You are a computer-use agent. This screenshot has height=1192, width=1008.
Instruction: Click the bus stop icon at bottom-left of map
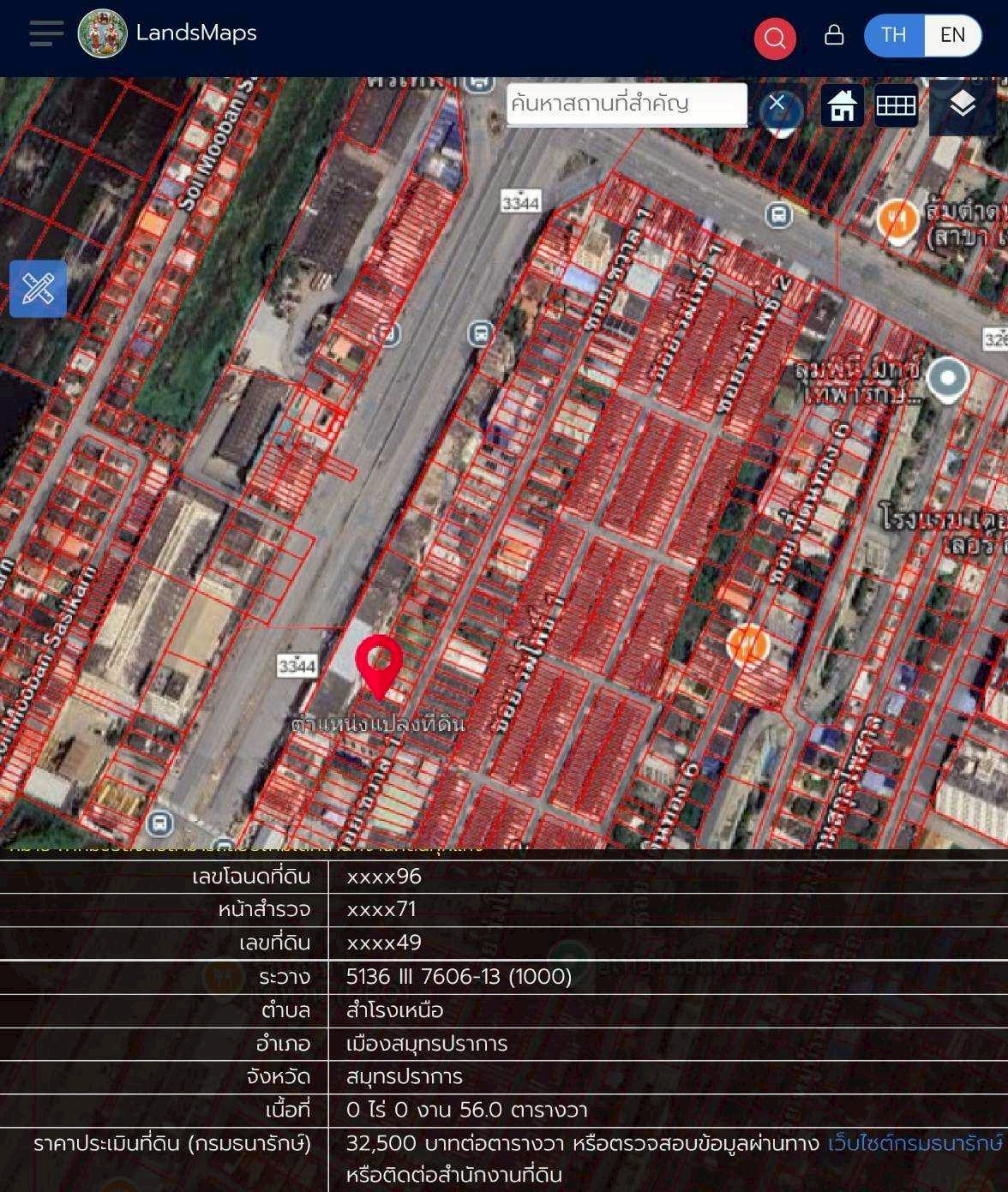click(x=159, y=824)
